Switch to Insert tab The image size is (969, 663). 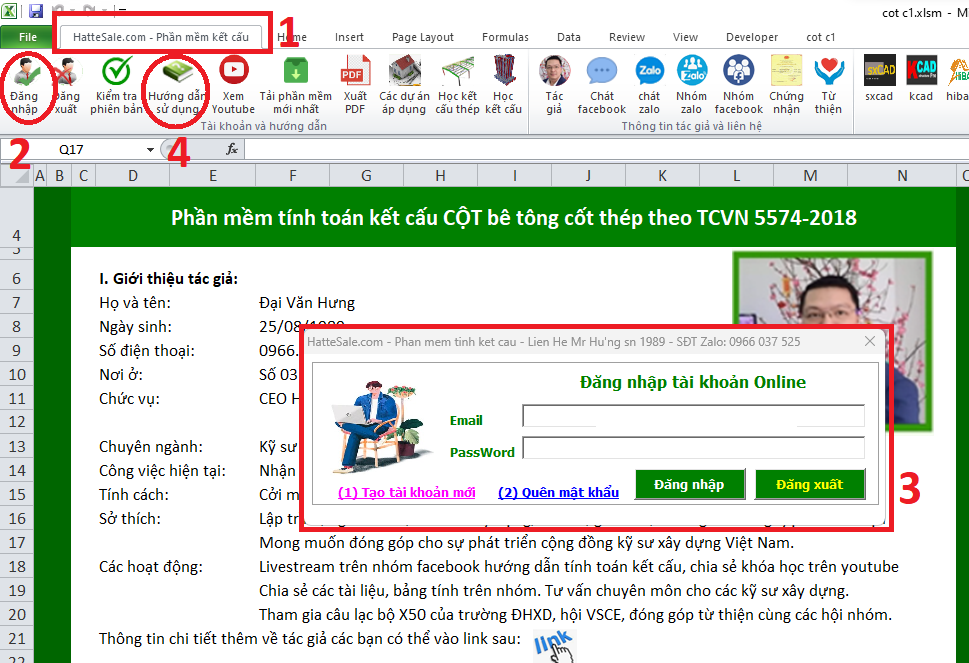349,37
